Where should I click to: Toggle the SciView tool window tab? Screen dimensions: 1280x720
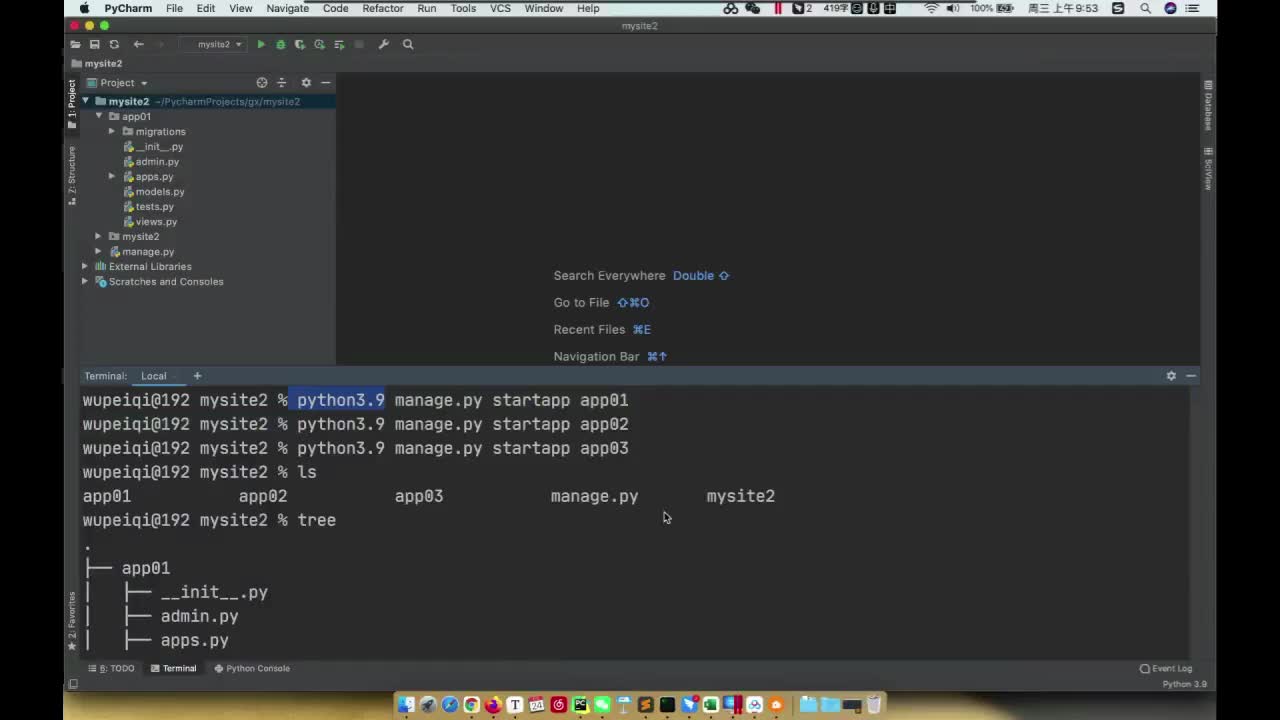pos(1208,168)
